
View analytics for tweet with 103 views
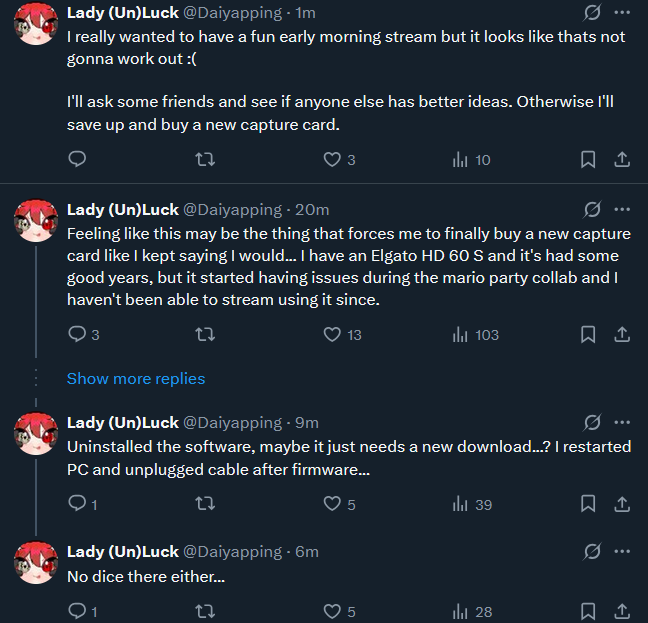(x=475, y=335)
